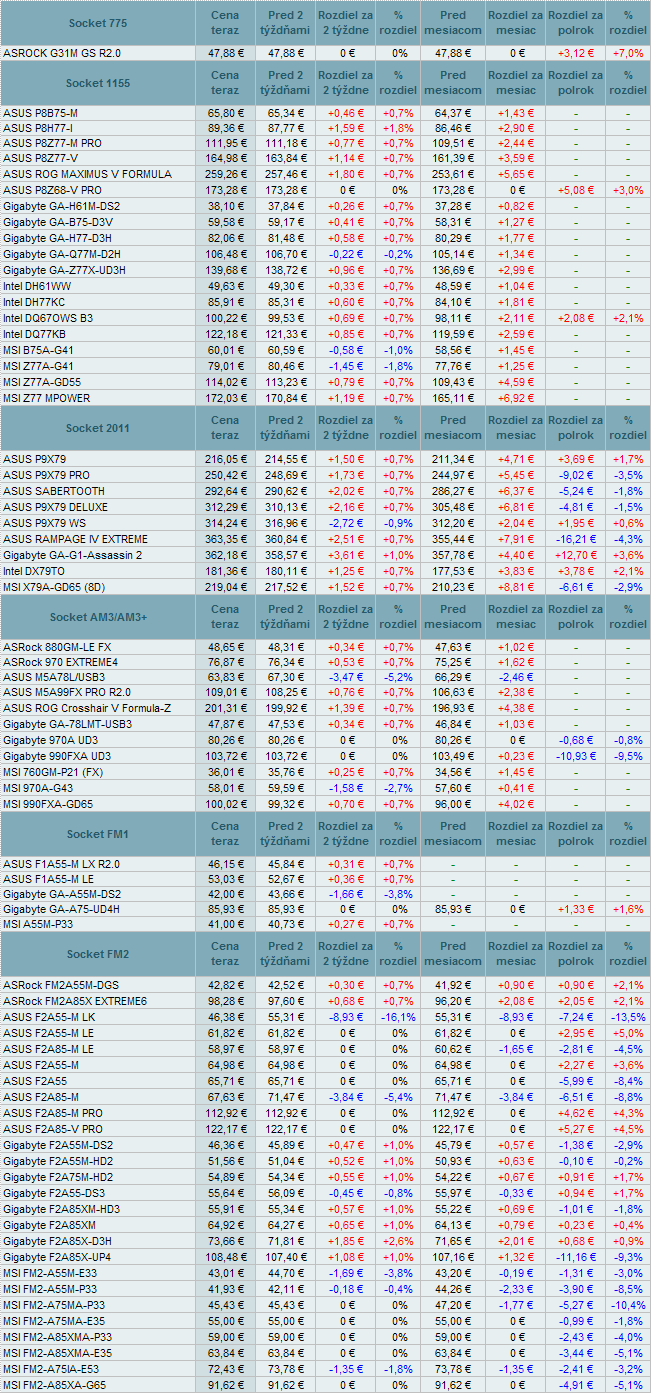The width and height of the screenshot is (651, 1393).
Task: Select Gigabyte GA-G1-Assassin 2 product name
Action: pos(72,555)
